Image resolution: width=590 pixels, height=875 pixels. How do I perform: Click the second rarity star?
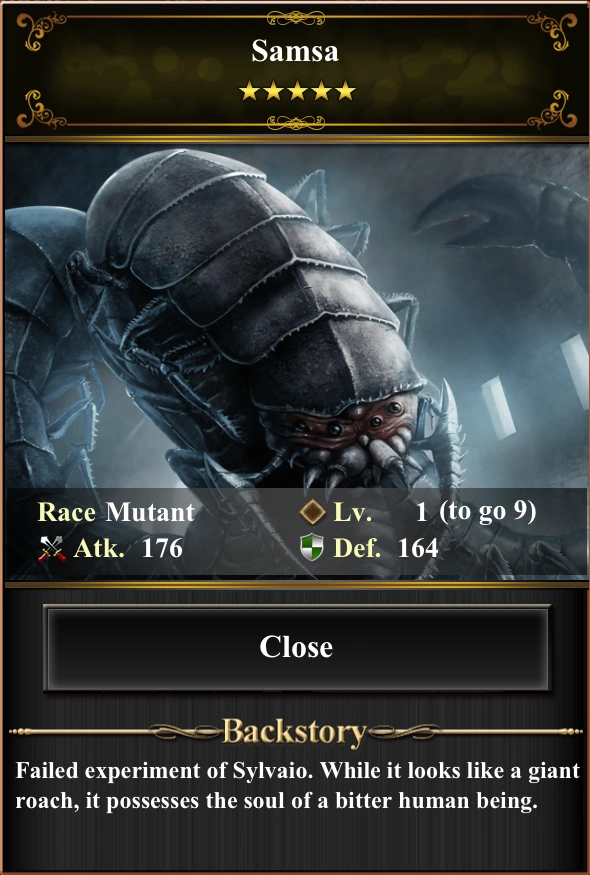[x=273, y=90]
